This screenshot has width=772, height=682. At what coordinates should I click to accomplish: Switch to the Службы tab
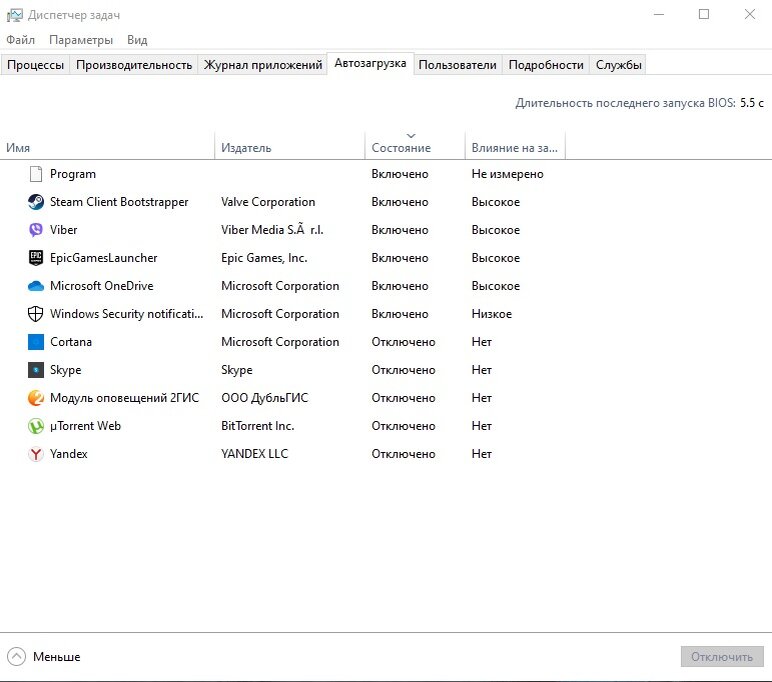[618, 65]
